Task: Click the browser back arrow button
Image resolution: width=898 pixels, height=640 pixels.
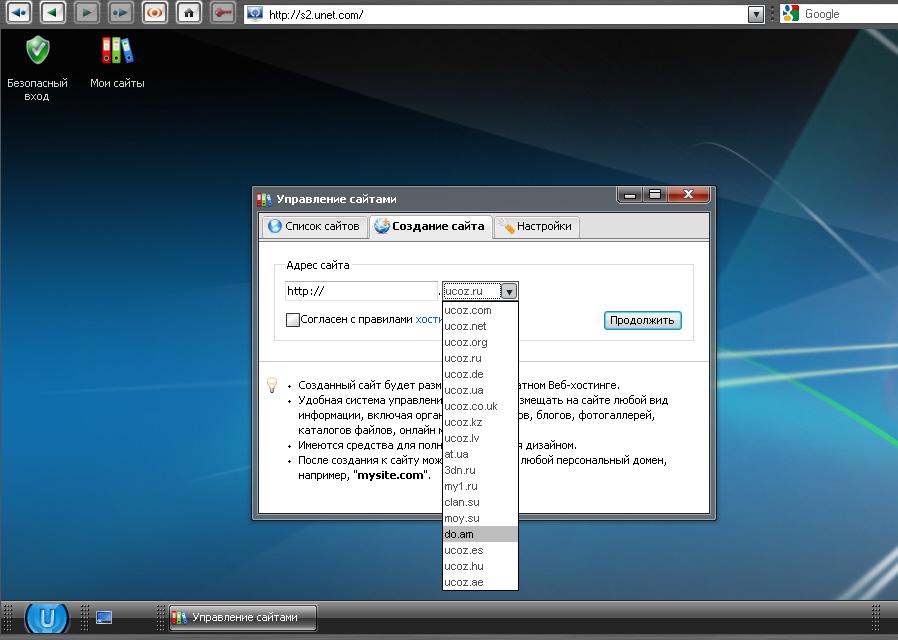Action: pos(53,13)
